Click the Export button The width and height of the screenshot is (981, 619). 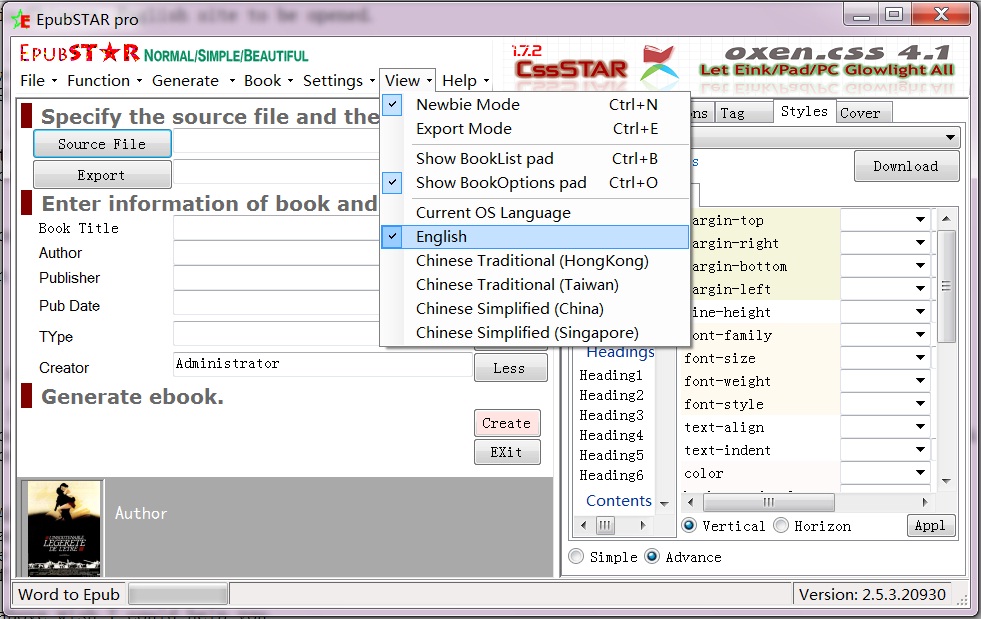[x=102, y=175]
